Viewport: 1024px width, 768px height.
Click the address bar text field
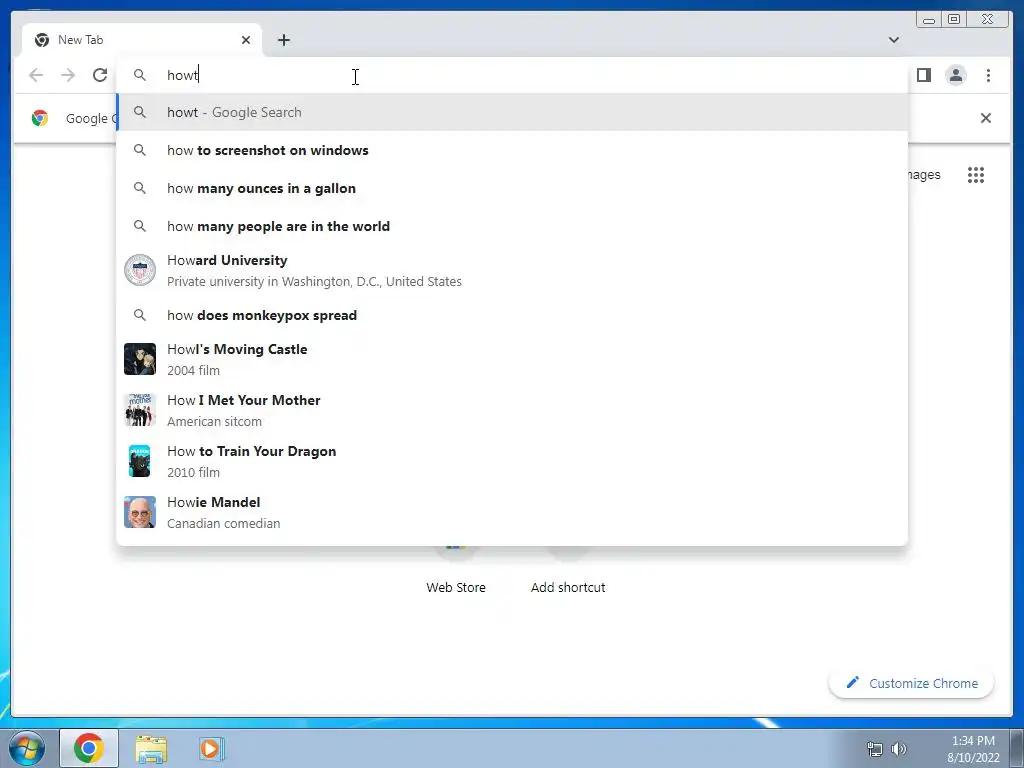pos(512,75)
